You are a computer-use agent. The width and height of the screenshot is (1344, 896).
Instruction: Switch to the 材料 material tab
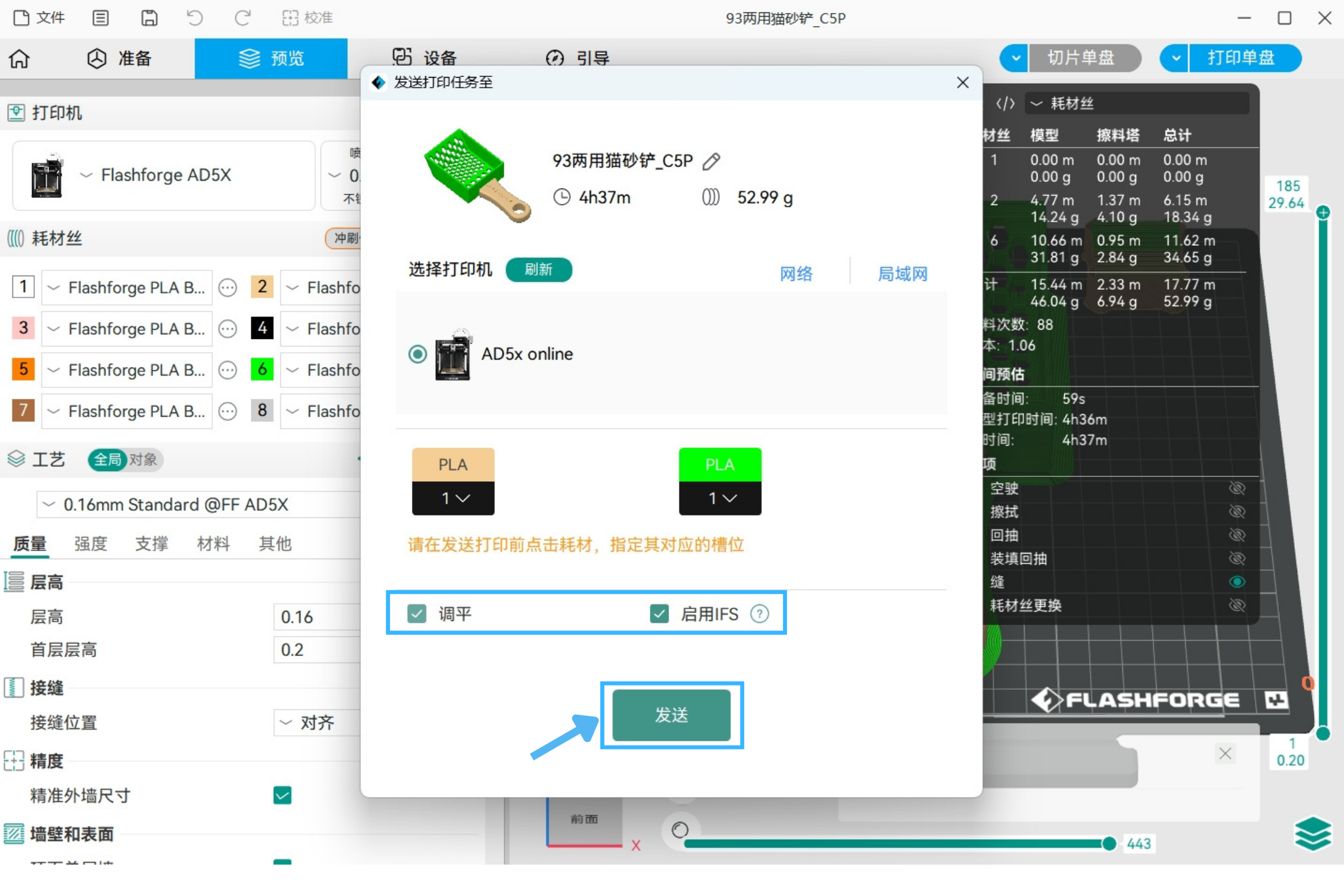(x=213, y=544)
